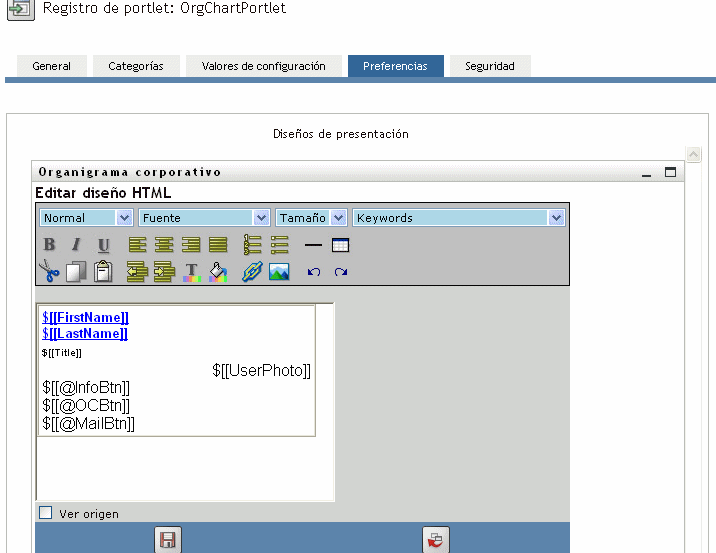Screen dimensions: 716x553
Task: Select the Preferencias tab
Action: coord(395,66)
